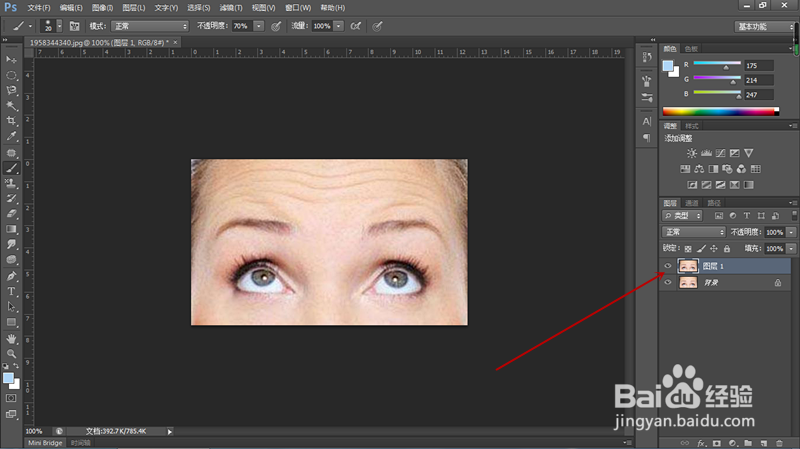Select the Crop tool
The width and height of the screenshot is (800, 449).
11,121
